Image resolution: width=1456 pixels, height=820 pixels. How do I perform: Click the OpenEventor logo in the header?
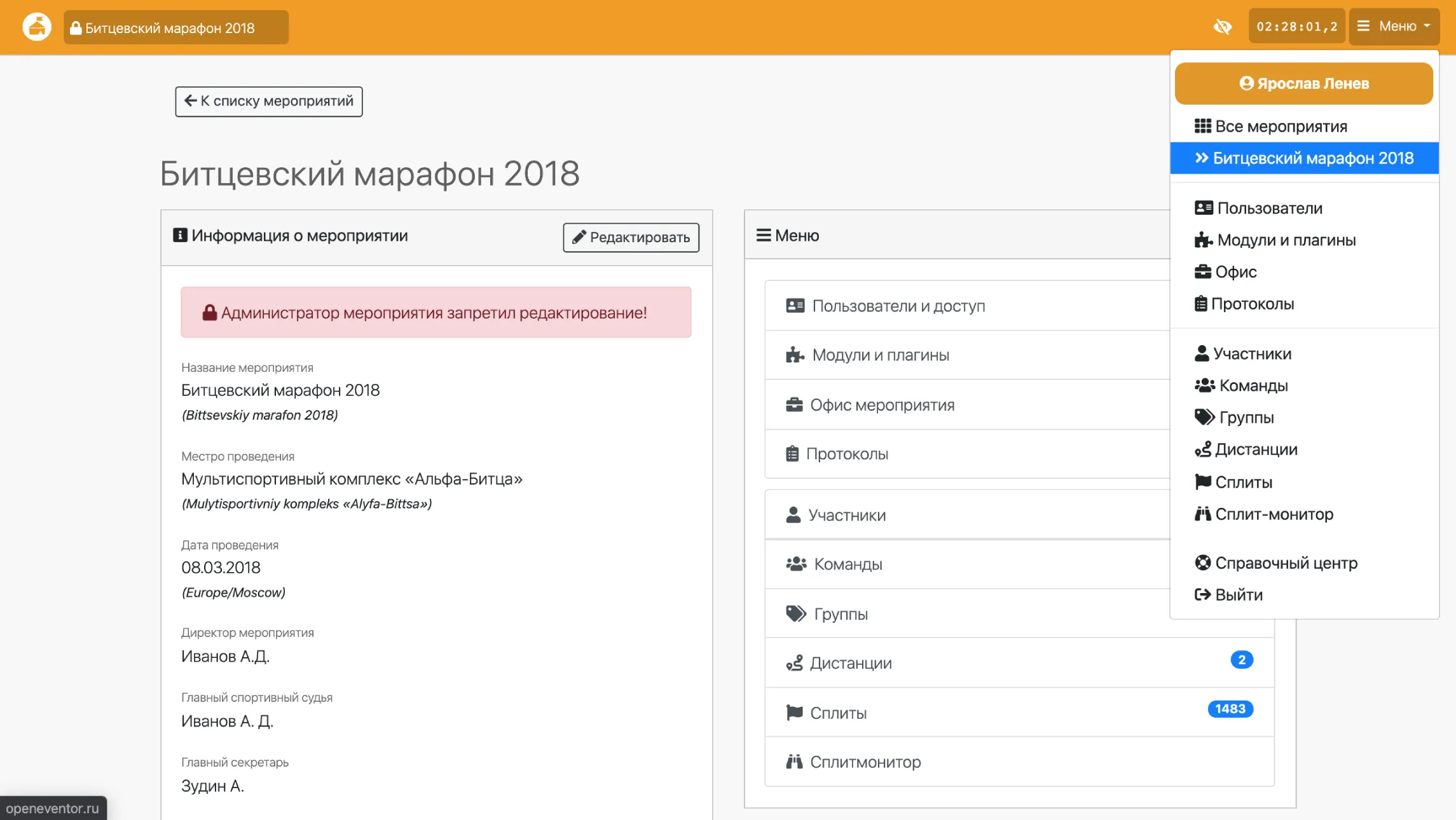click(x=36, y=26)
